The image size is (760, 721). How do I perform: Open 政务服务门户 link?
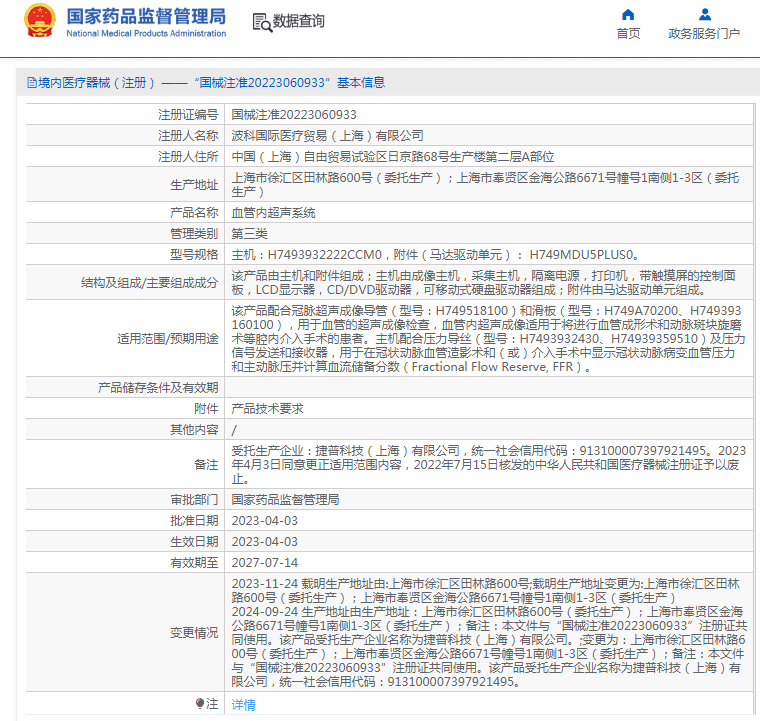[x=704, y=33]
